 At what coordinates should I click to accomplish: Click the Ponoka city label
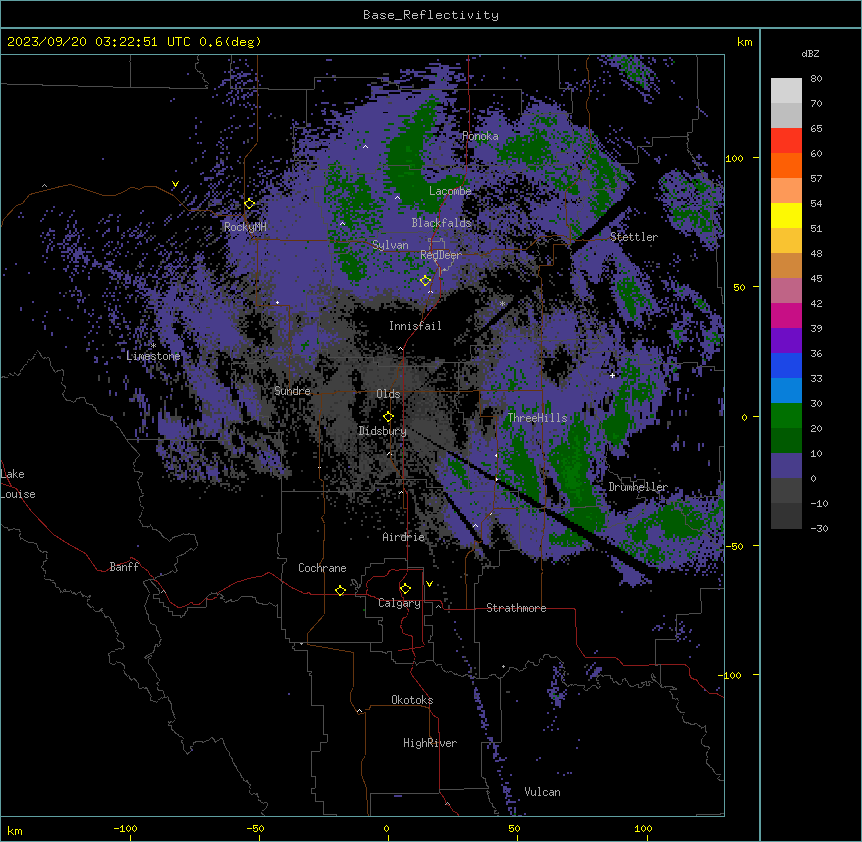point(480,136)
